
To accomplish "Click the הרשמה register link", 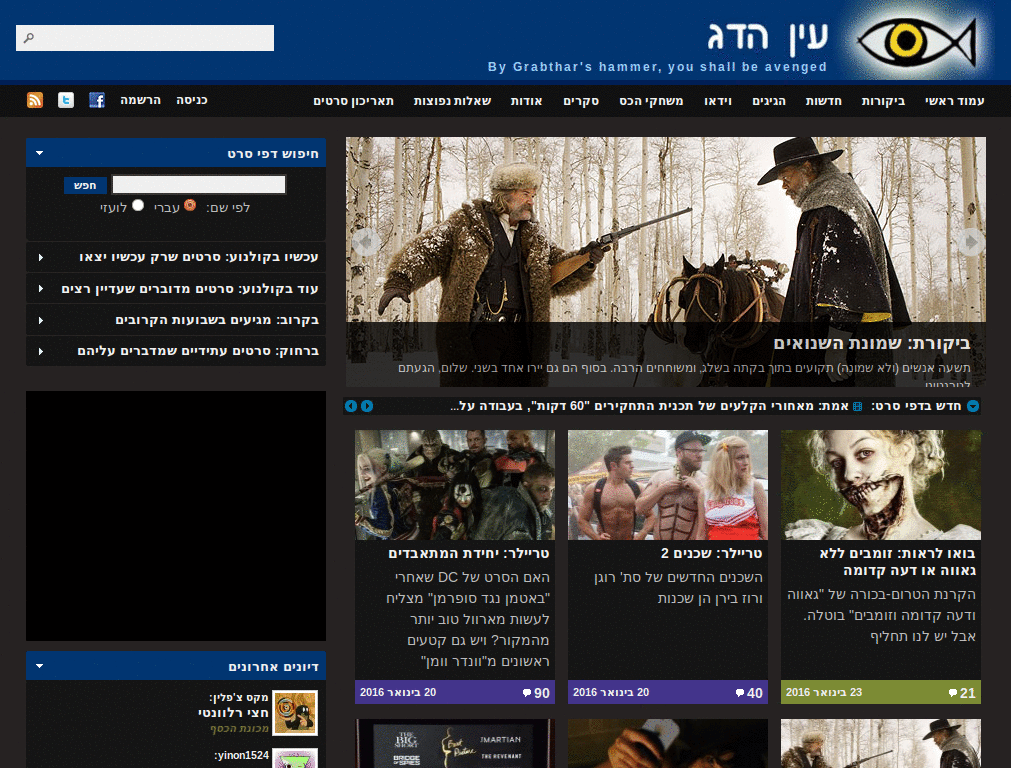I will tap(140, 100).
